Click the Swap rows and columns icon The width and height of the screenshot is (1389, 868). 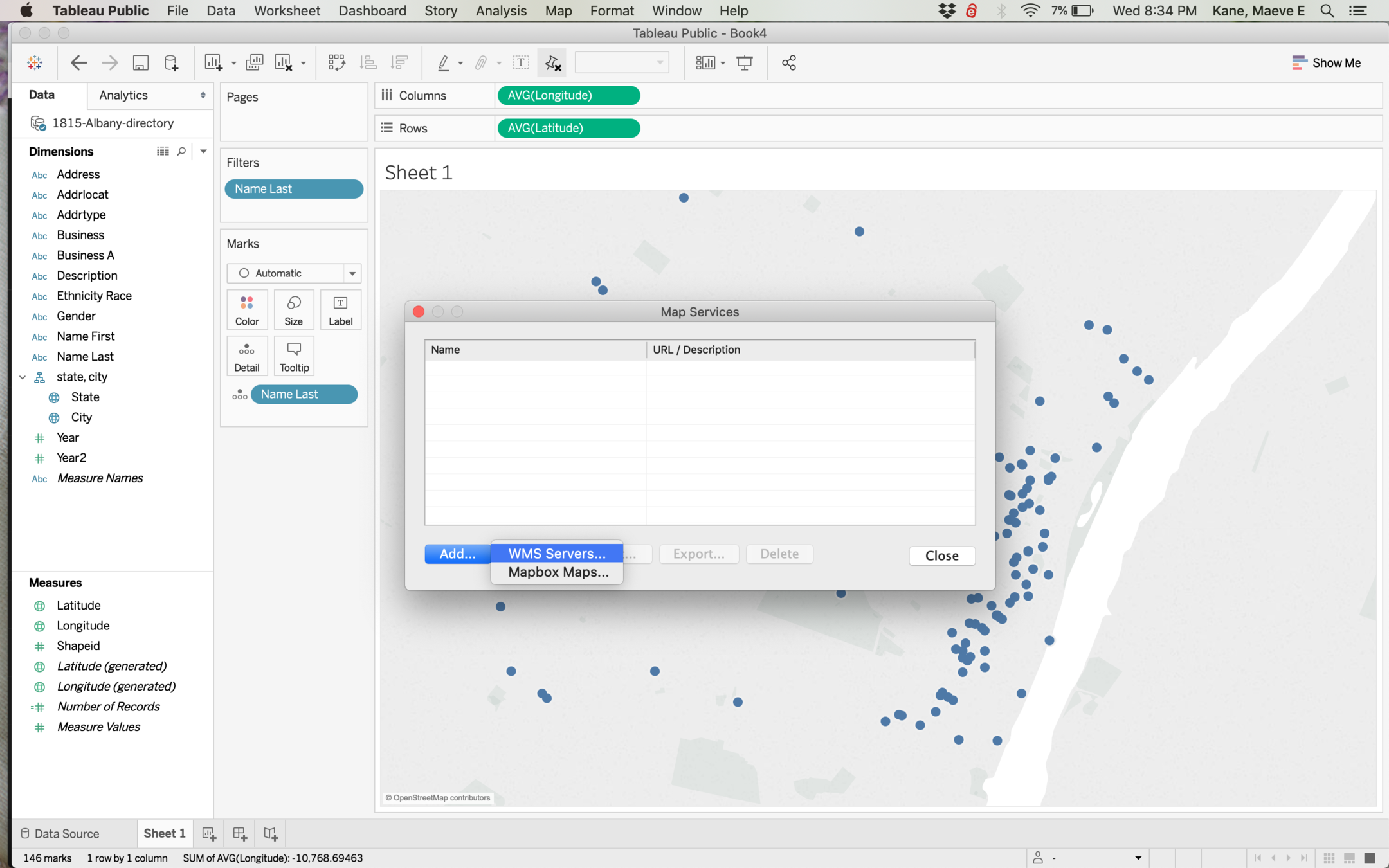tap(336, 62)
